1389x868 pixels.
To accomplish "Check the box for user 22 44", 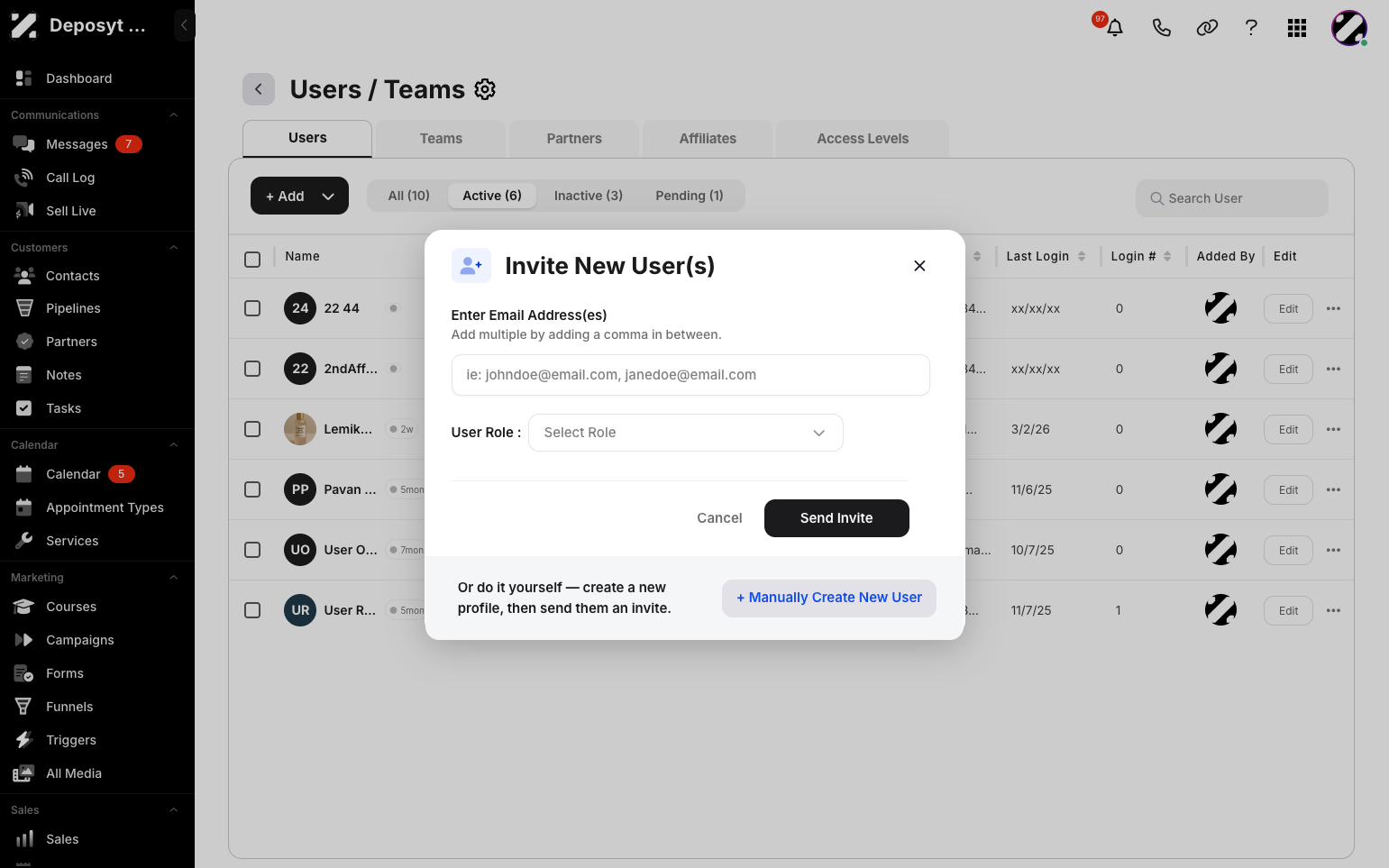I will coord(252,308).
